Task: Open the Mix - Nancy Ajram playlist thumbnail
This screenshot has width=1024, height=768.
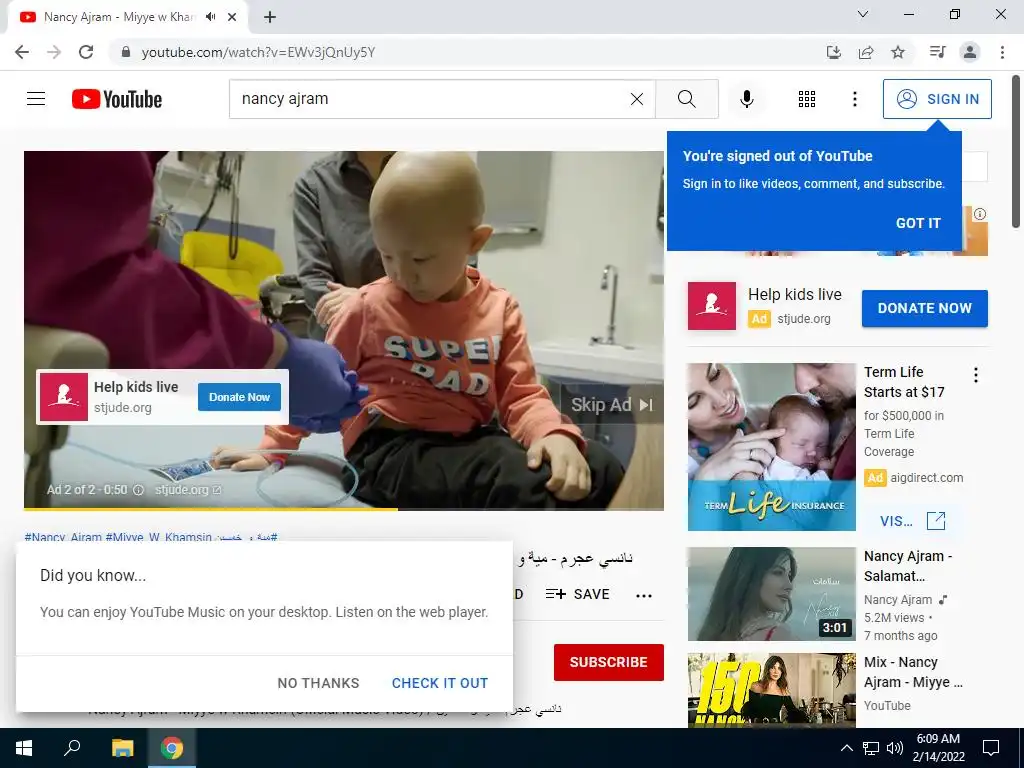Action: tap(771, 690)
